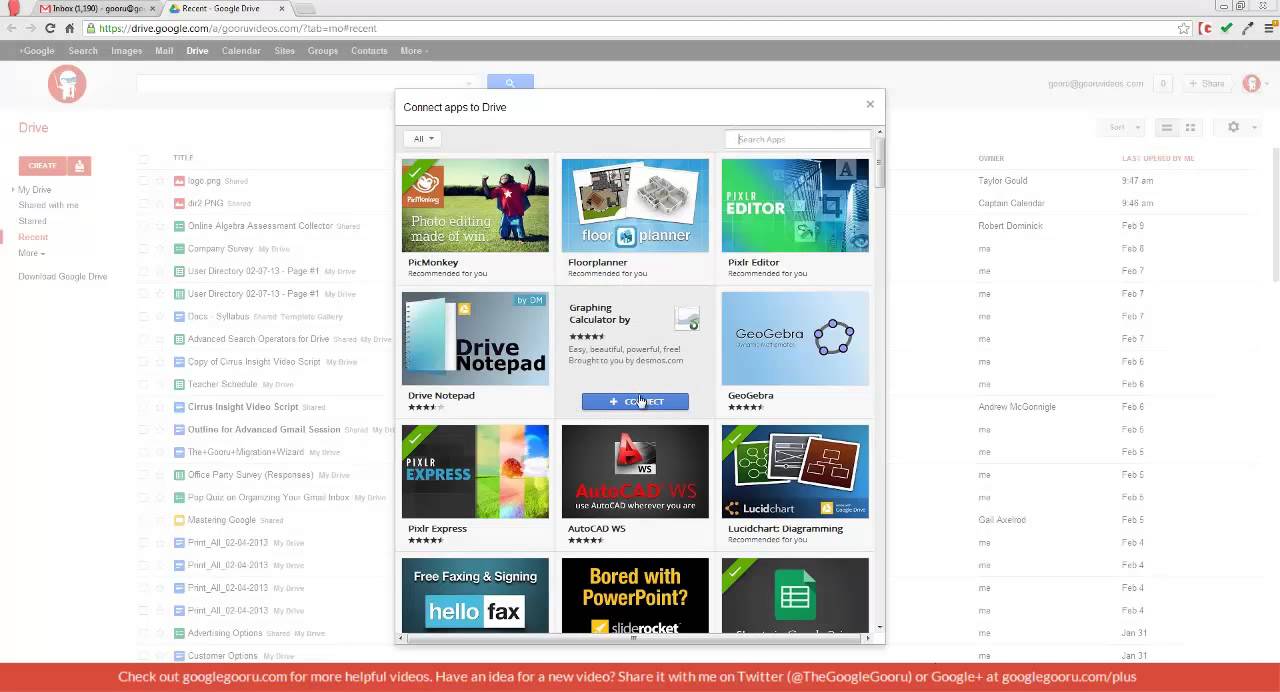
Task: Click the green checkmark extension icon
Action: point(1227,29)
